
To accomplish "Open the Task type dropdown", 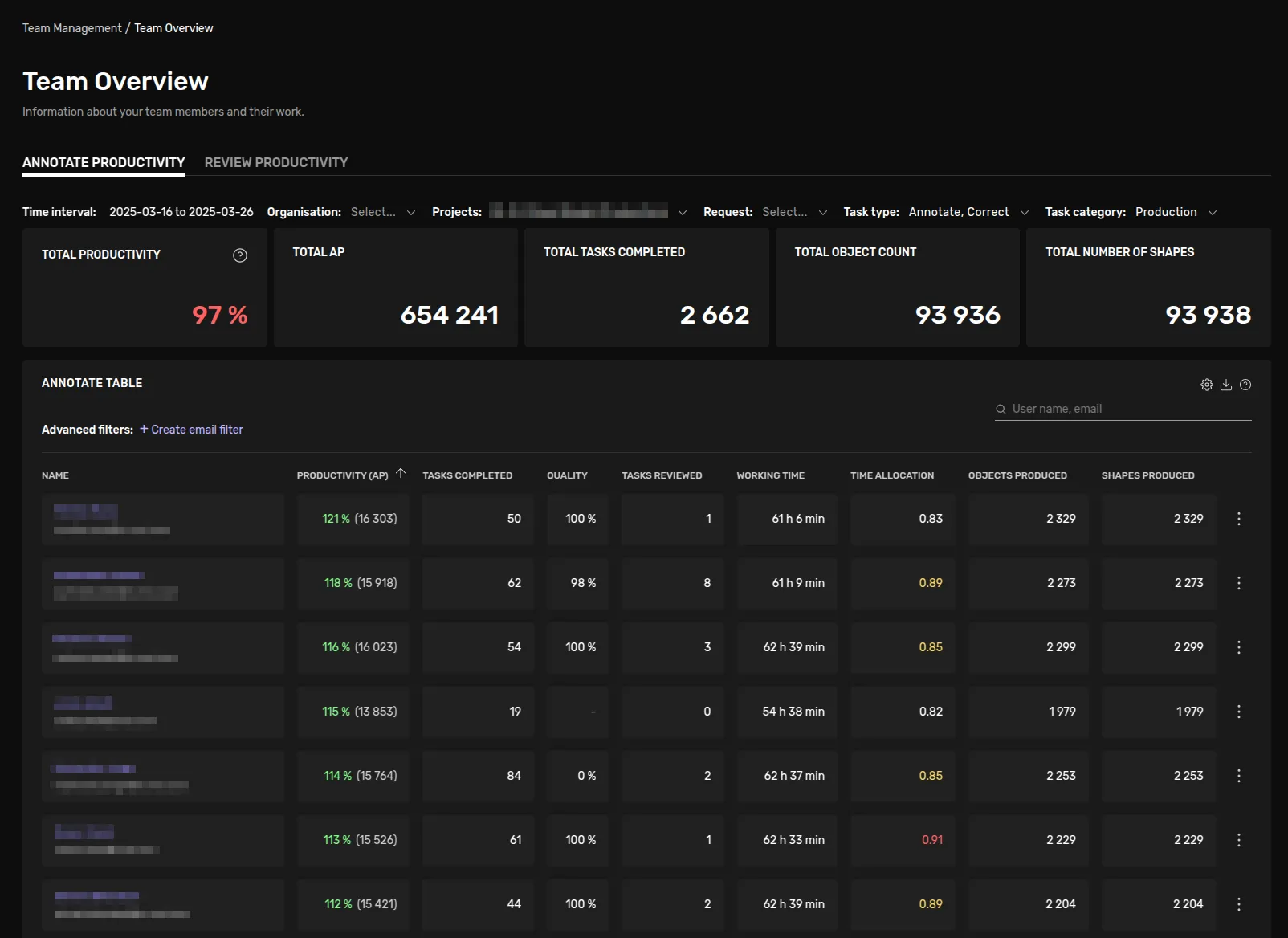I will [x=968, y=212].
